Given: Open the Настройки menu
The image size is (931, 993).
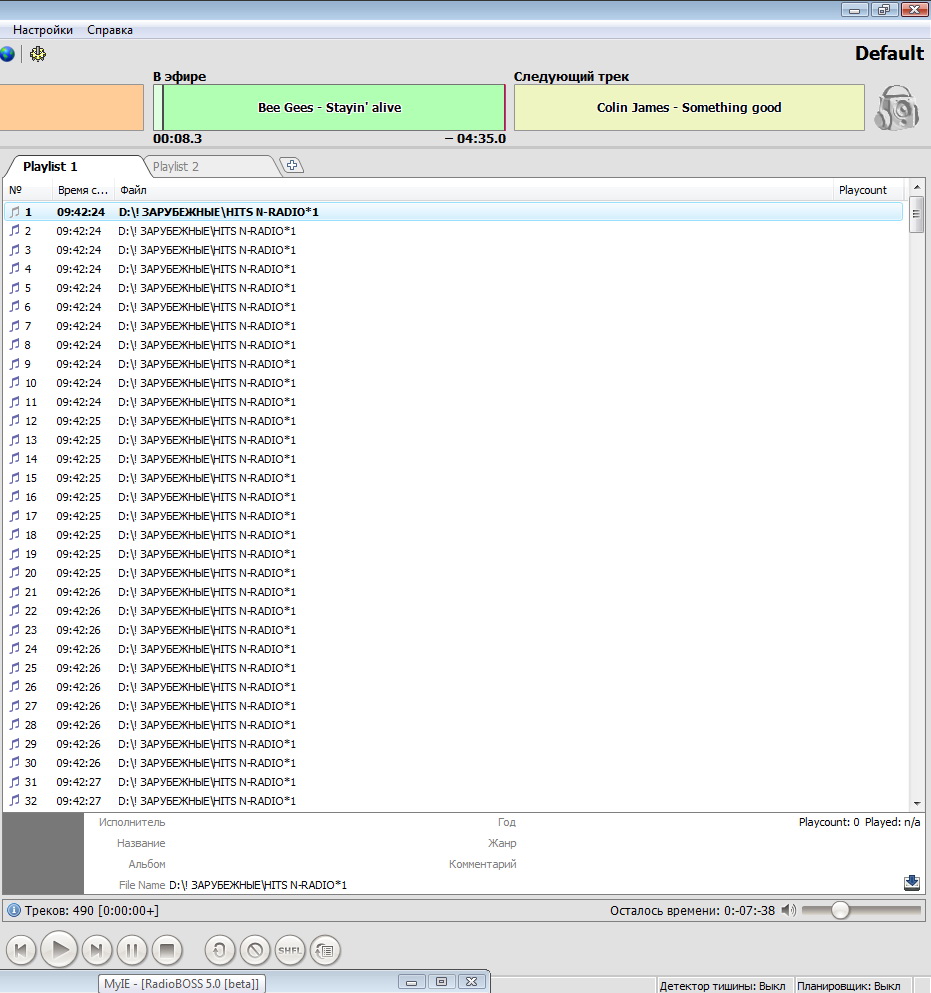Looking at the screenshot, I should pos(43,30).
